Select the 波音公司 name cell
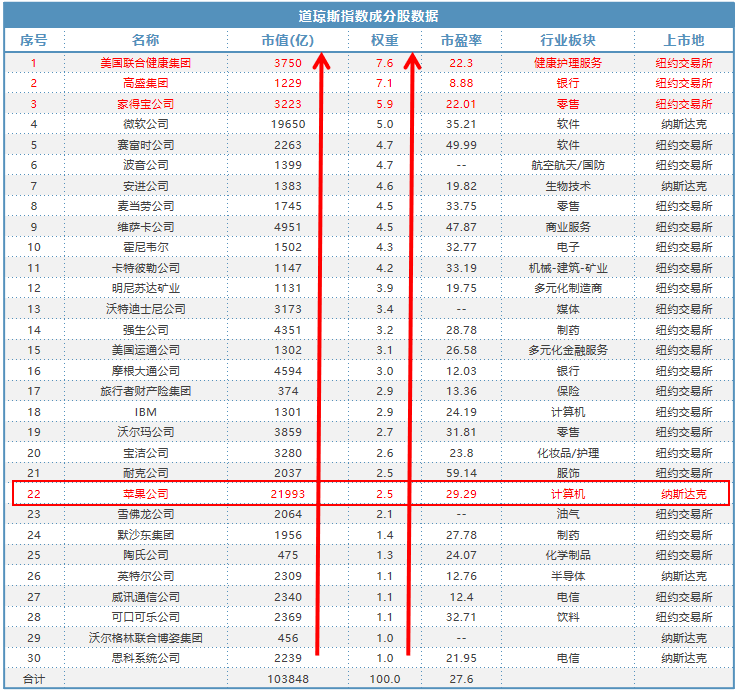The image size is (738, 692). coord(145,165)
